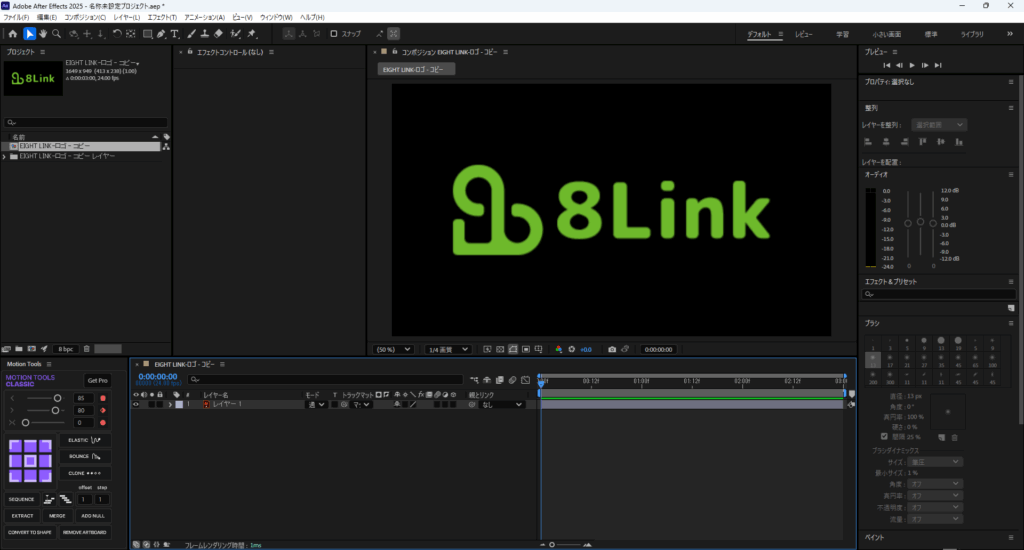
Task: Open the エフェクト(T) menu
Action: tap(162, 18)
